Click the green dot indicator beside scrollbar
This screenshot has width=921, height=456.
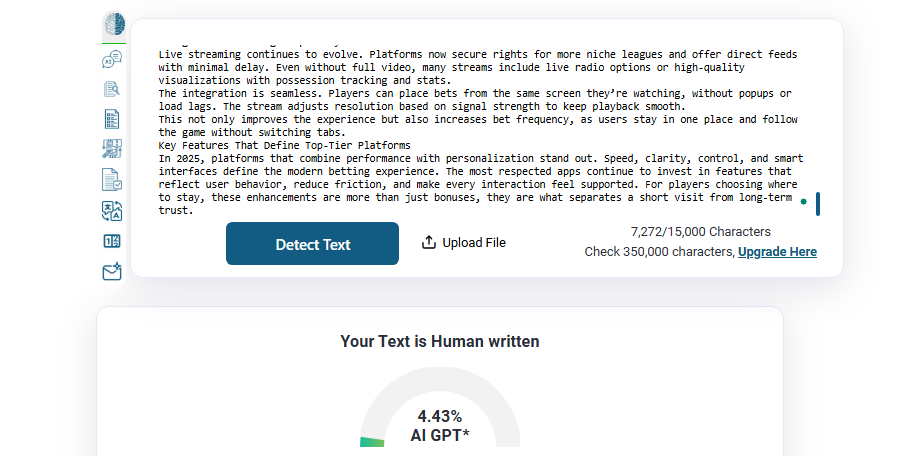(804, 202)
